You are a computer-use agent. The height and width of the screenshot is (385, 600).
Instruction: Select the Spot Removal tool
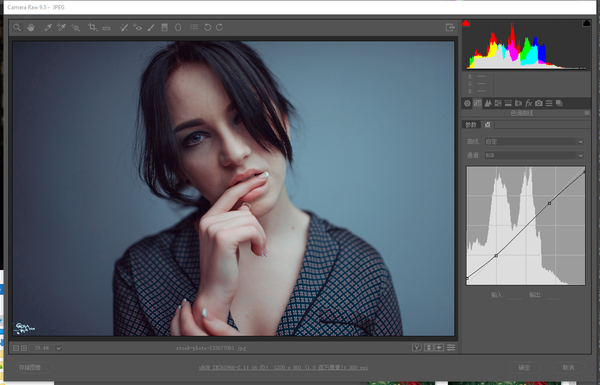pyautogui.click(x=124, y=27)
